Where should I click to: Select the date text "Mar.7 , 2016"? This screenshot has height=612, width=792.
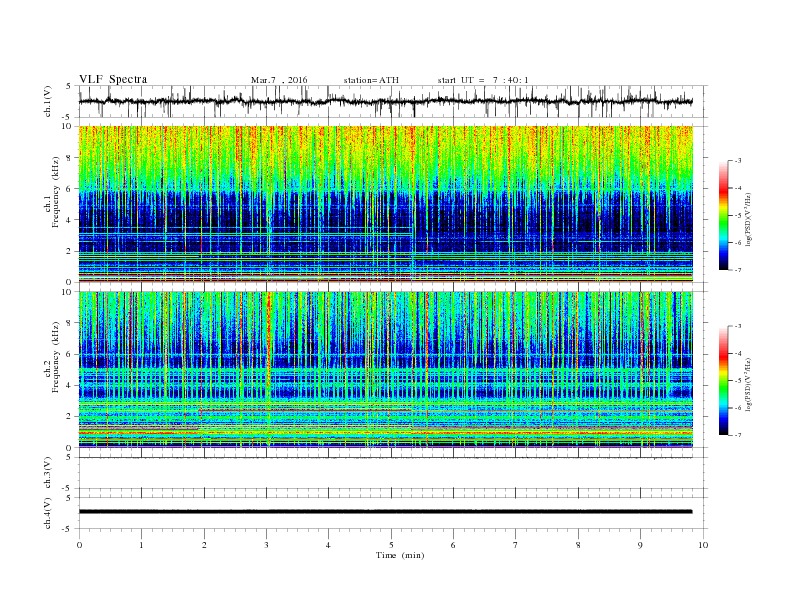(279, 80)
